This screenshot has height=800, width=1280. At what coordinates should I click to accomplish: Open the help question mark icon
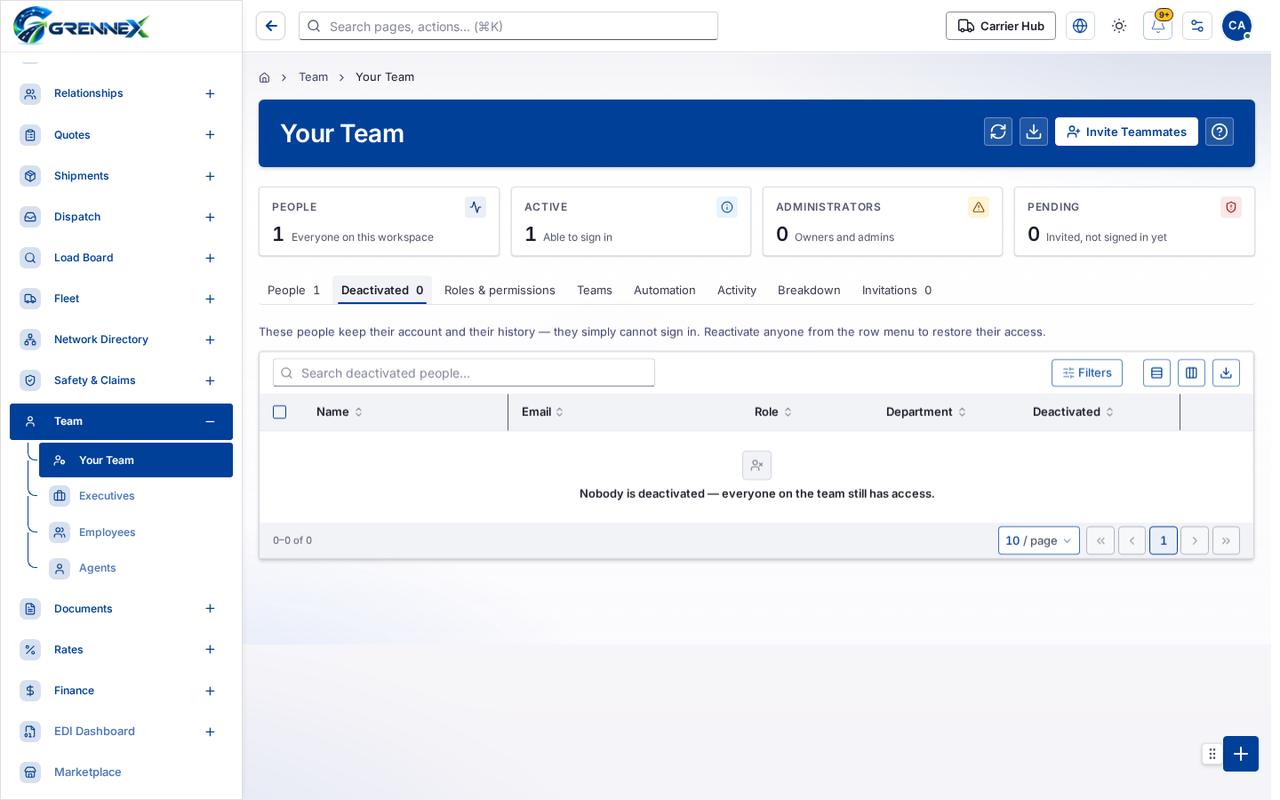pyautogui.click(x=1219, y=132)
